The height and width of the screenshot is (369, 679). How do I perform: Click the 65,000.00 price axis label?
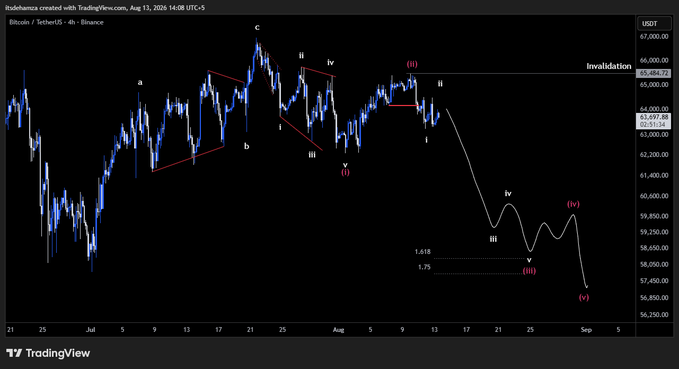click(x=653, y=85)
